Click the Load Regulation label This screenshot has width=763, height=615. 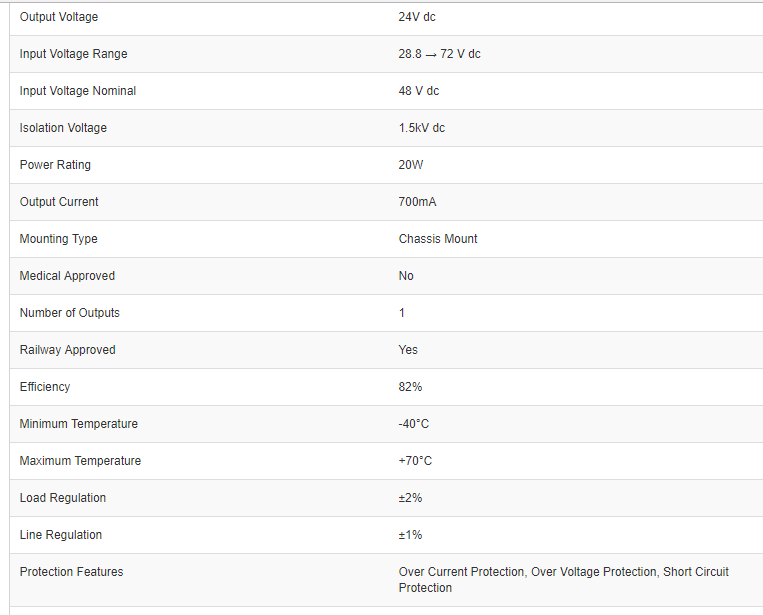tap(63, 498)
